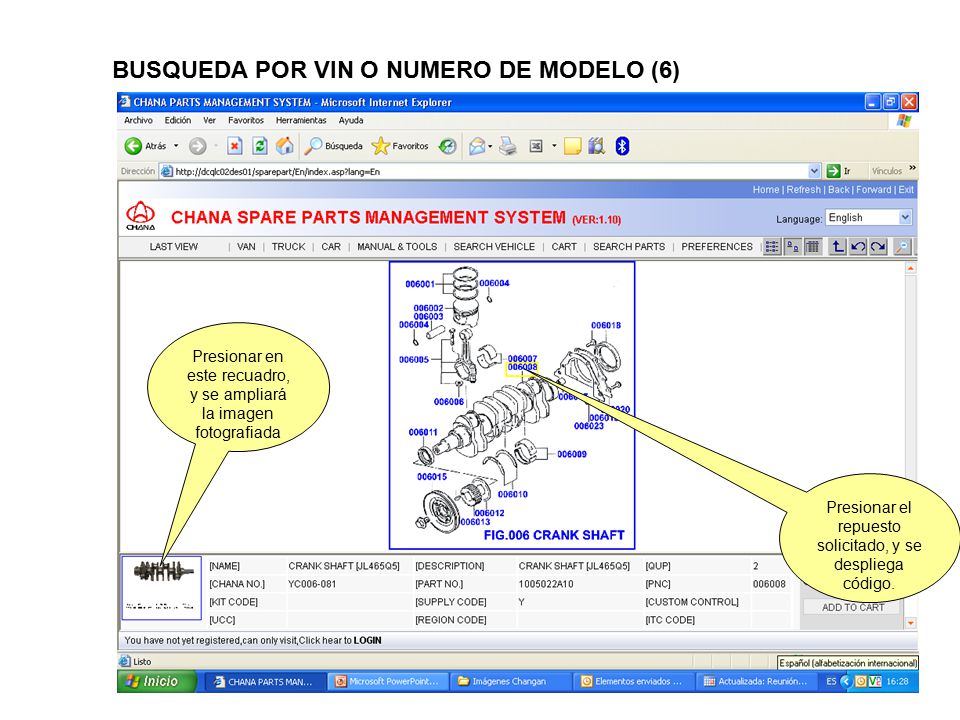This screenshot has height=720, width=960.
Task: Click the Home link in top bar
Action: (766, 190)
